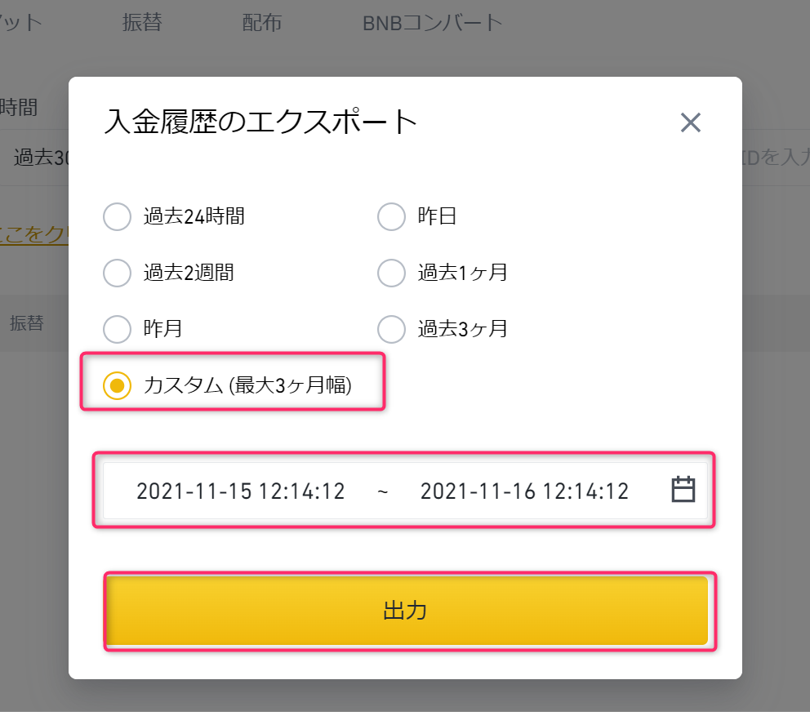Image resolution: width=810 pixels, height=712 pixels.
Task: Click the 振替 item in the background row
Action: pos(26,323)
